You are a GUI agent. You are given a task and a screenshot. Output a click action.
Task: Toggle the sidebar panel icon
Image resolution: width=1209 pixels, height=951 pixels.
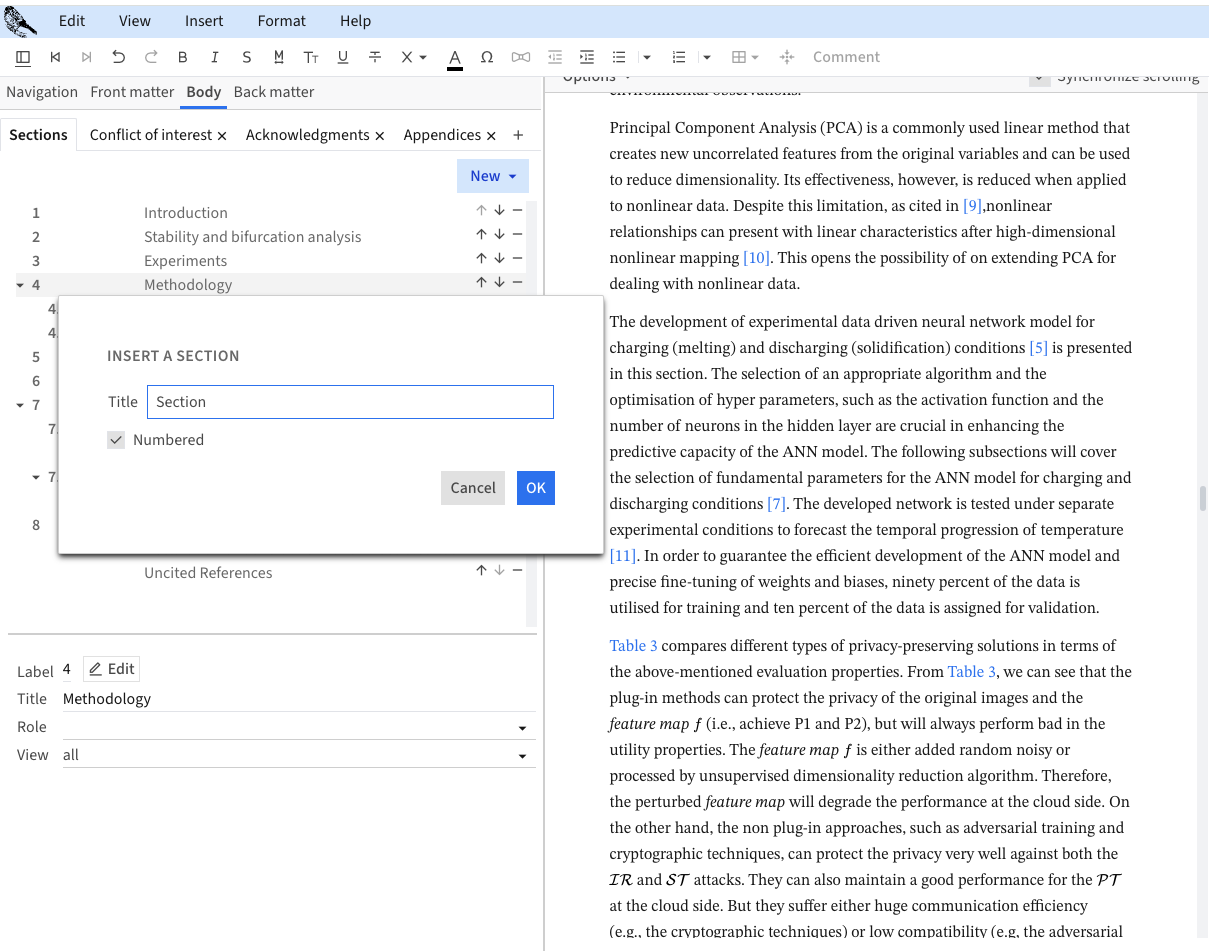pyautogui.click(x=24, y=57)
